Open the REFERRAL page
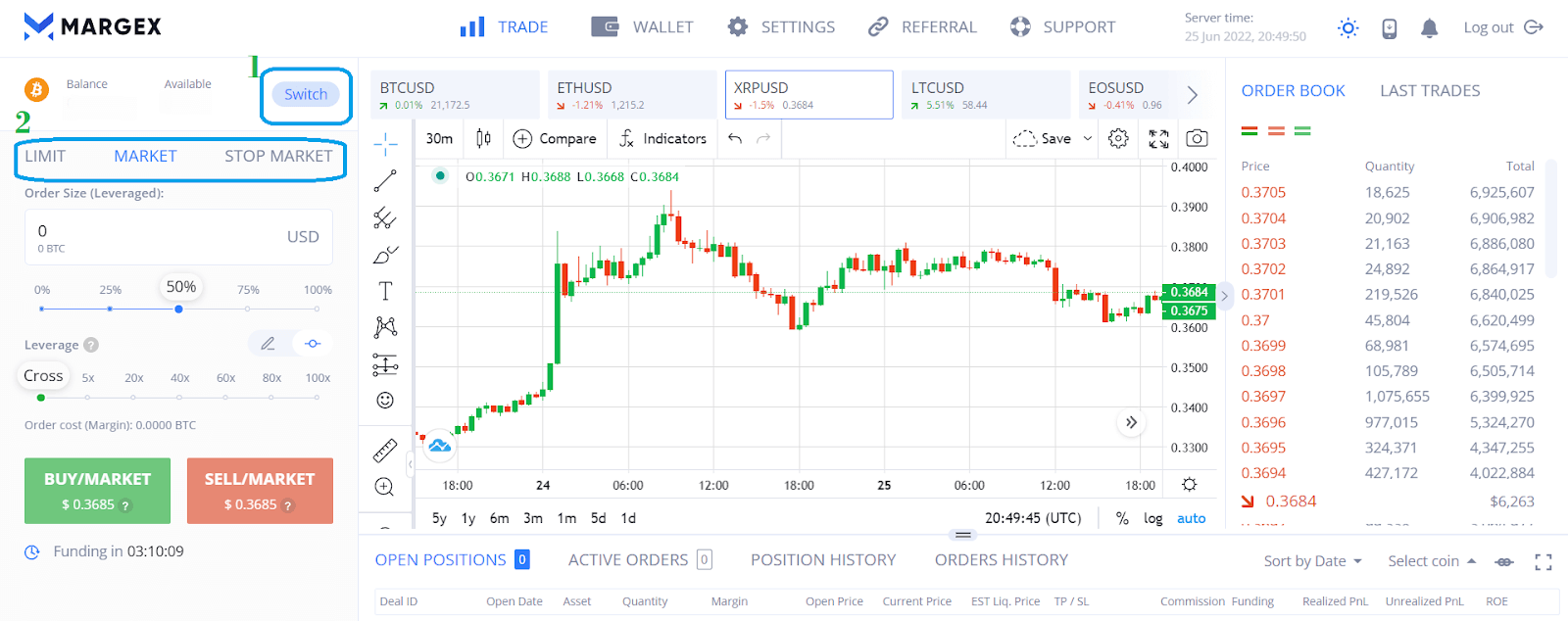 click(x=922, y=27)
